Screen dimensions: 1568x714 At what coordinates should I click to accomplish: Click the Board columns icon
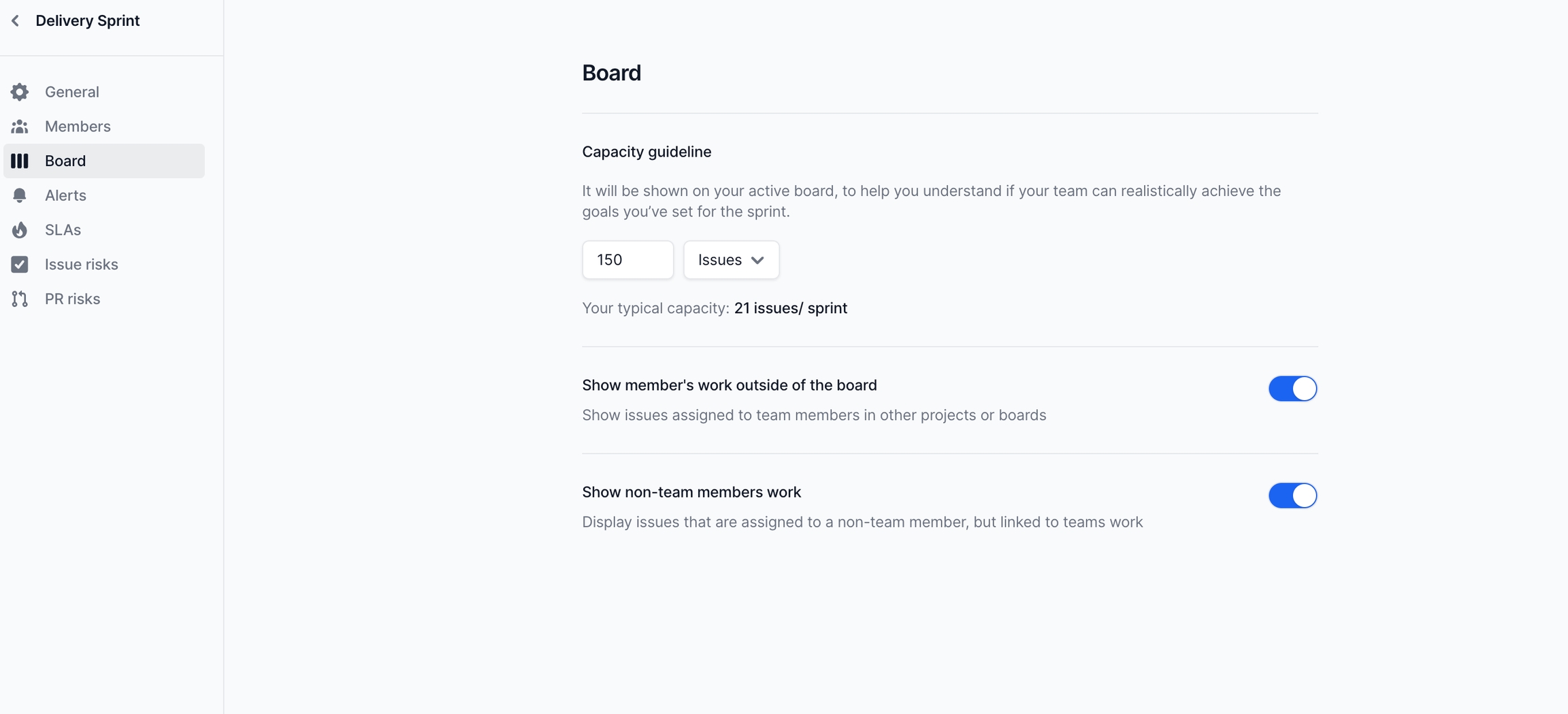click(20, 161)
